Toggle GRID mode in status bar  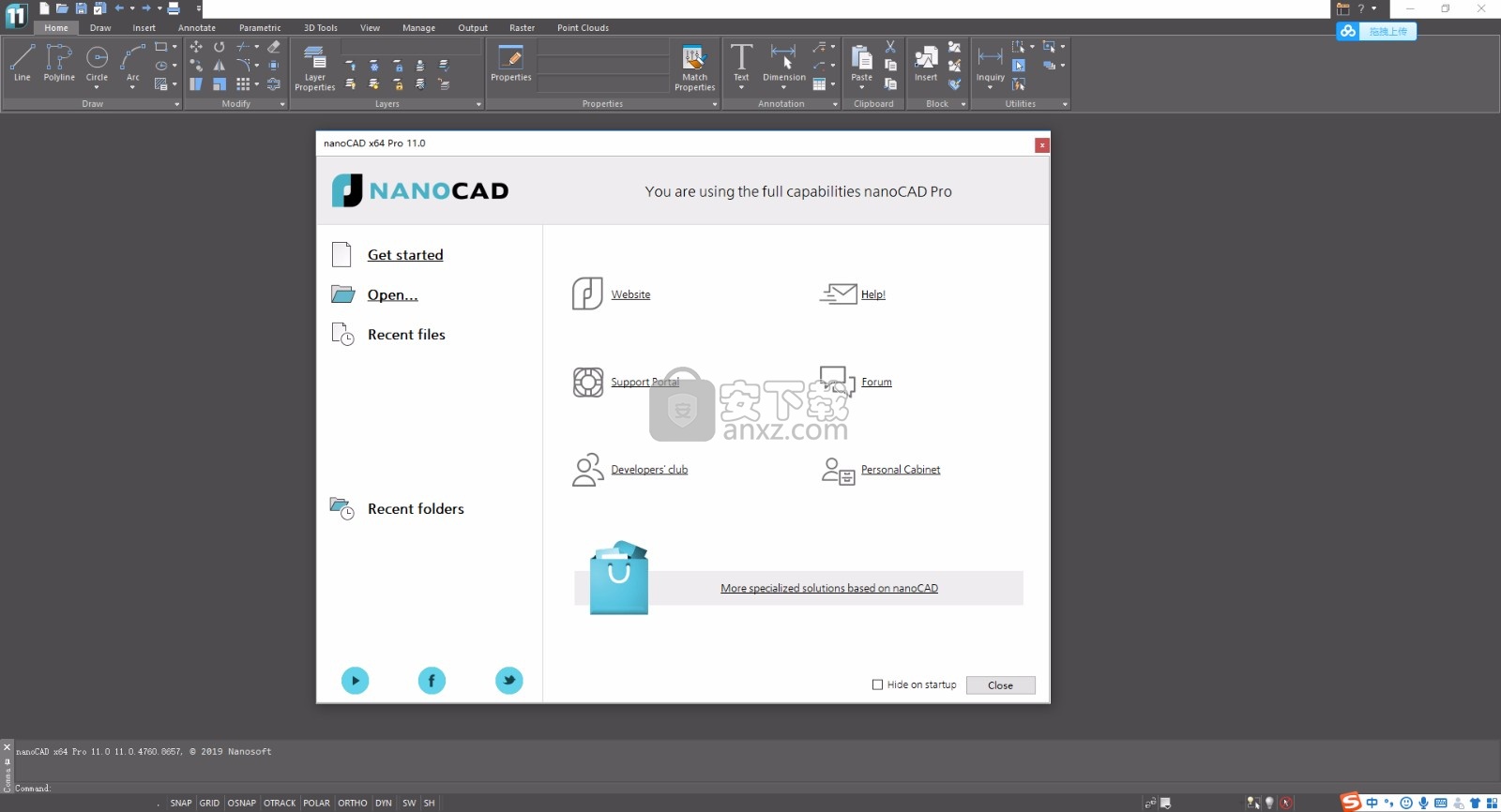209,803
